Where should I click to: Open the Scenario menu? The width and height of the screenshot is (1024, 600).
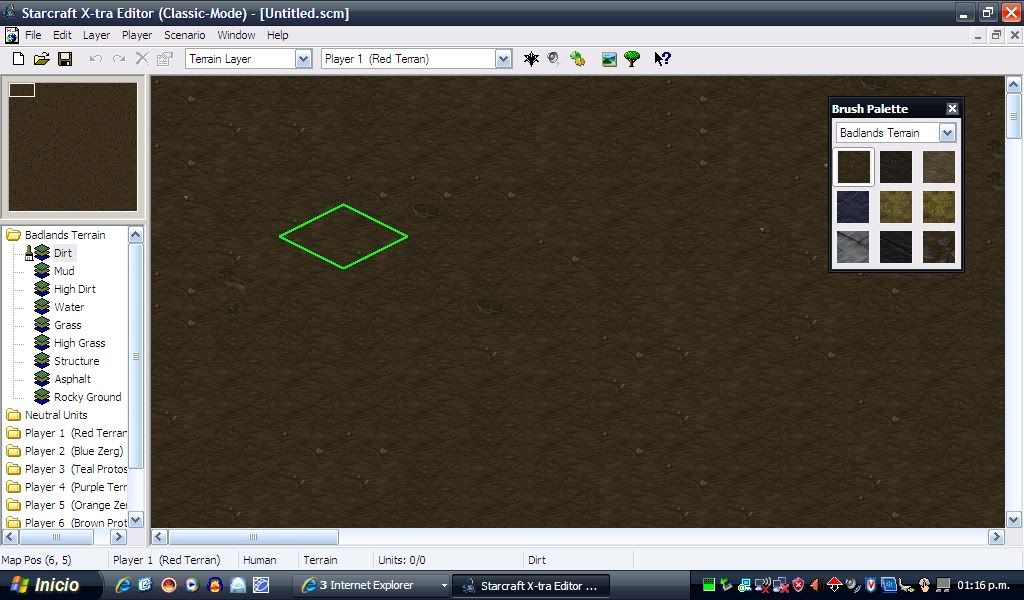pos(184,35)
